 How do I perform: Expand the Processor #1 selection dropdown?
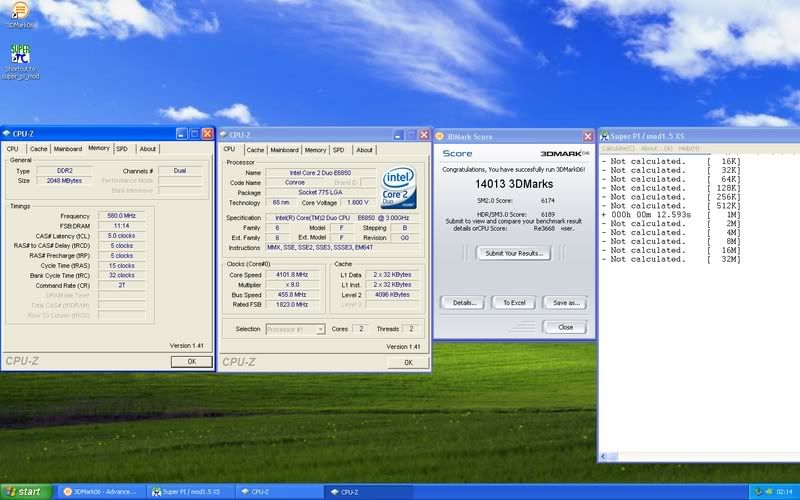(x=320, y=330)
